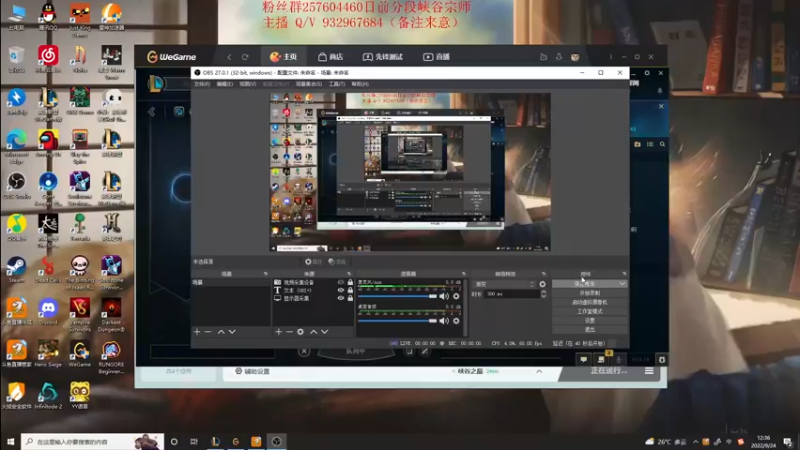Screen dimensions: 800x450
Task: Toggle visibility of 文本 (GDI+) source
Action: [341, 290]
